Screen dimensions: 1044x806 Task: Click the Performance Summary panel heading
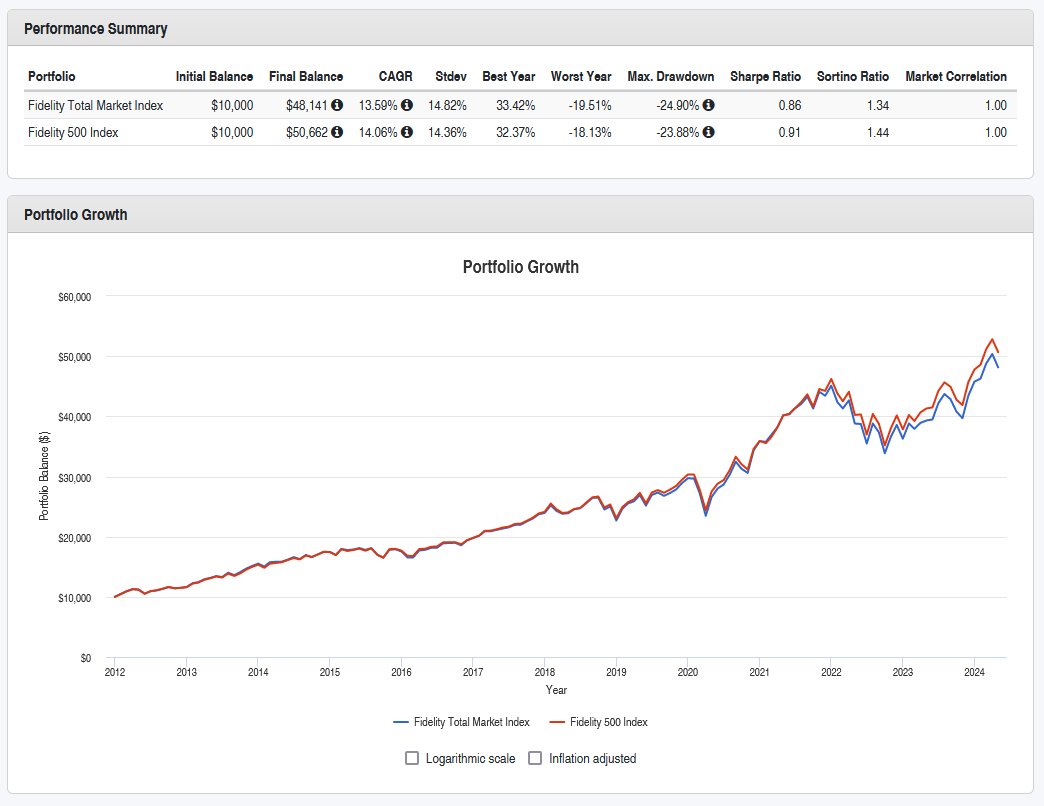click(96, 29)
